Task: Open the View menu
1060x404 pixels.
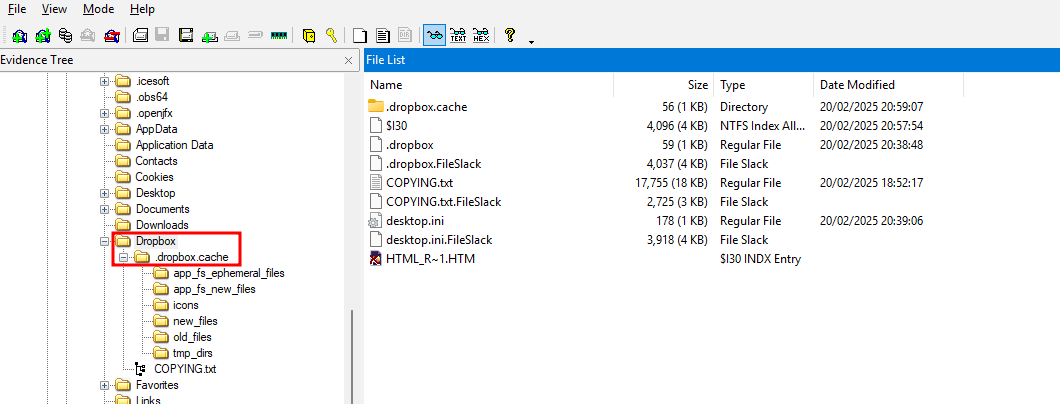Action: tap(54, 9)
